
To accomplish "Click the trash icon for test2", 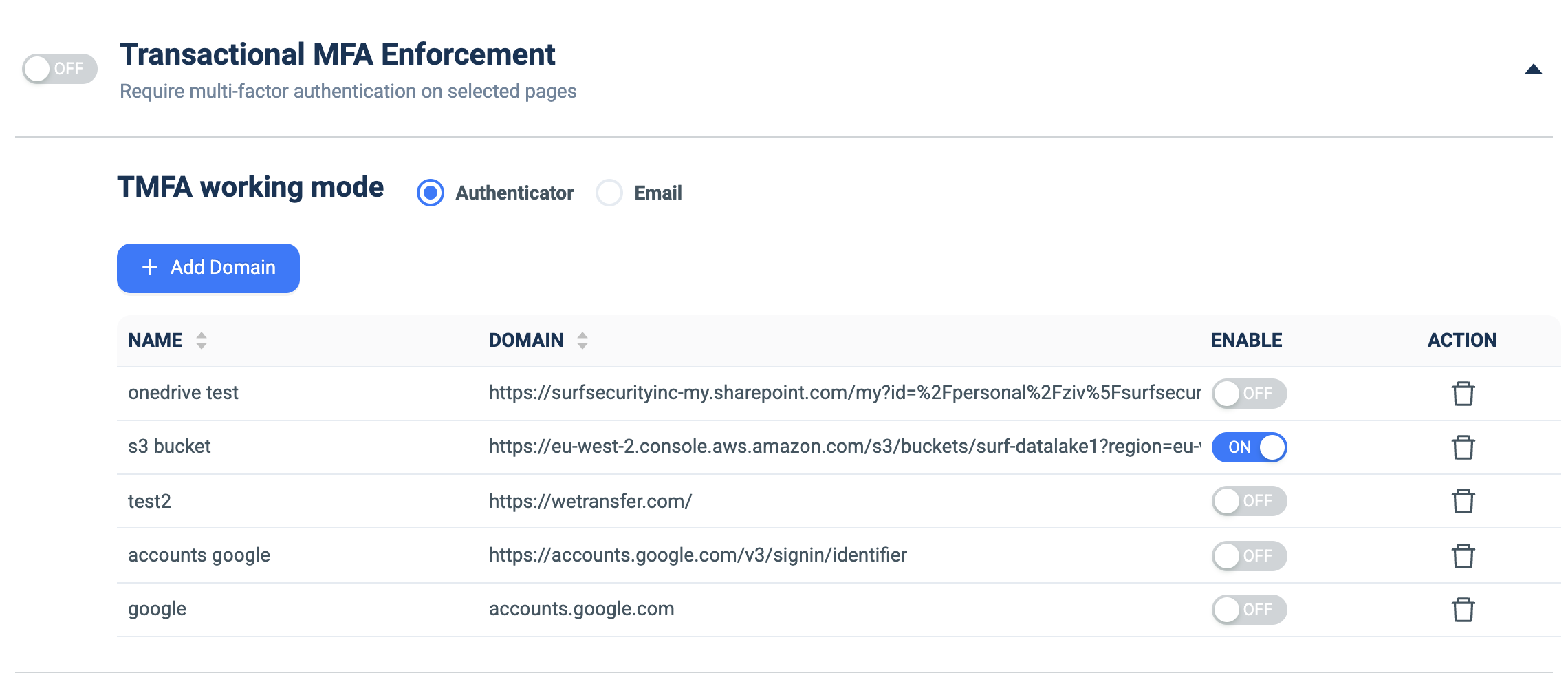I will 1463,501.
